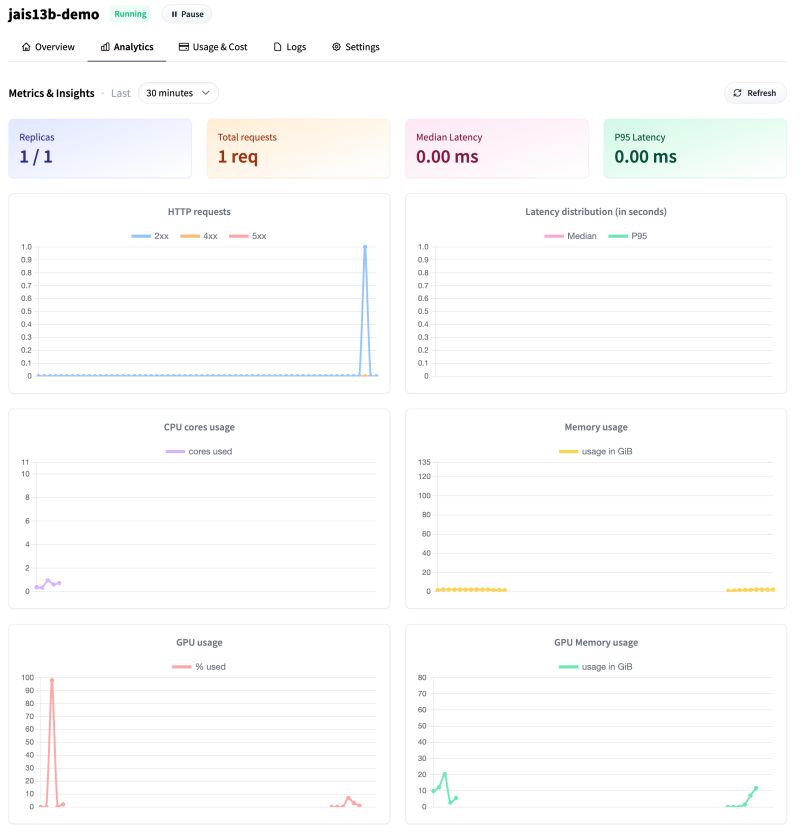800x833 pixels.
Task: Click the Latency distribution chart title
Action: 597,212
